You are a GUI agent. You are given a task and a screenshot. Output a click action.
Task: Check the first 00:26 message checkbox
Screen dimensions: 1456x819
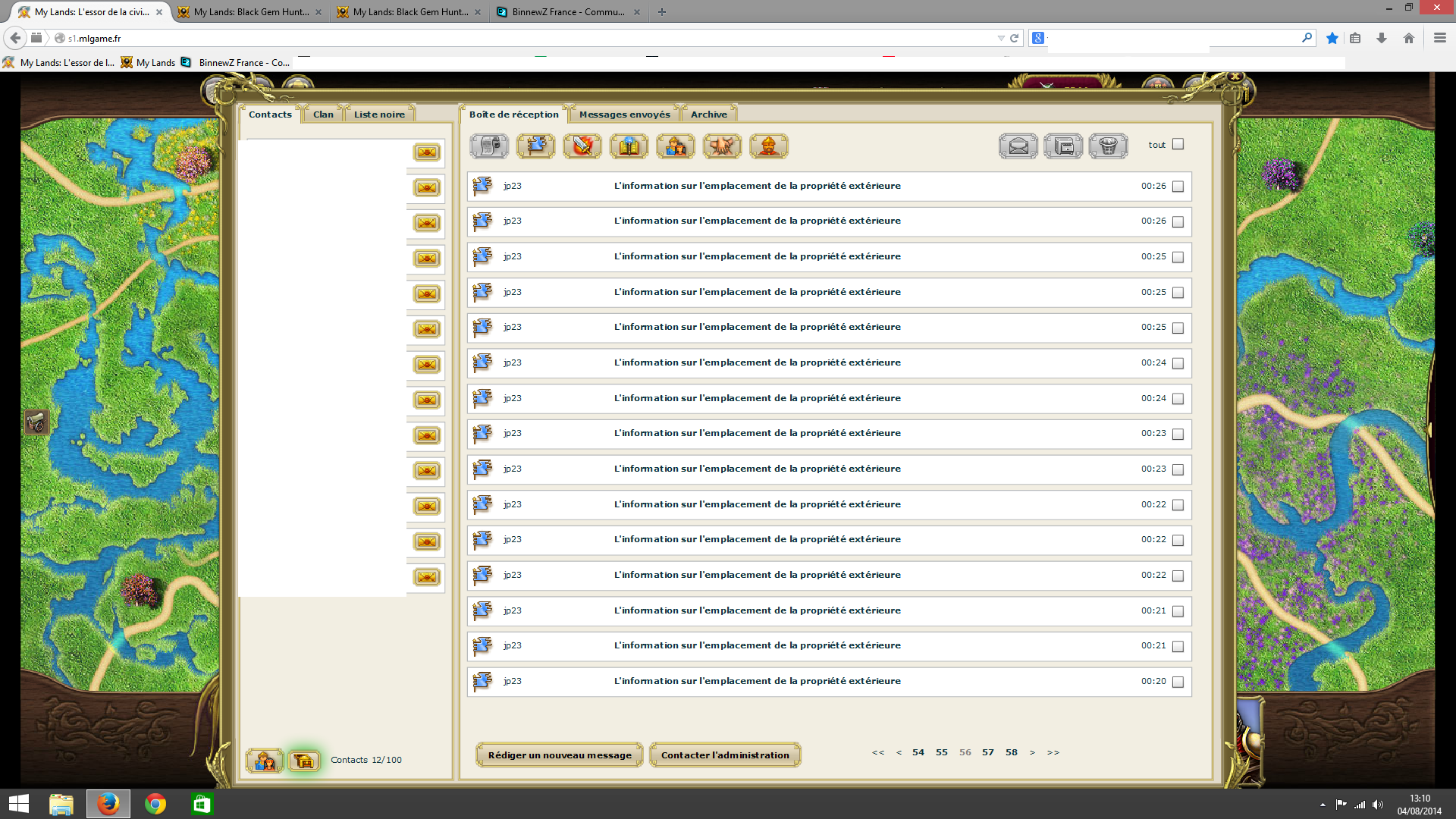[1178, 187]
